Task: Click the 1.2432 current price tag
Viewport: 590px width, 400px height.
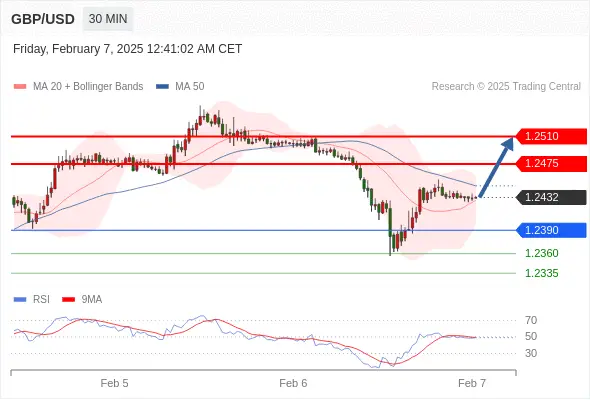Action: pos(551,197)
